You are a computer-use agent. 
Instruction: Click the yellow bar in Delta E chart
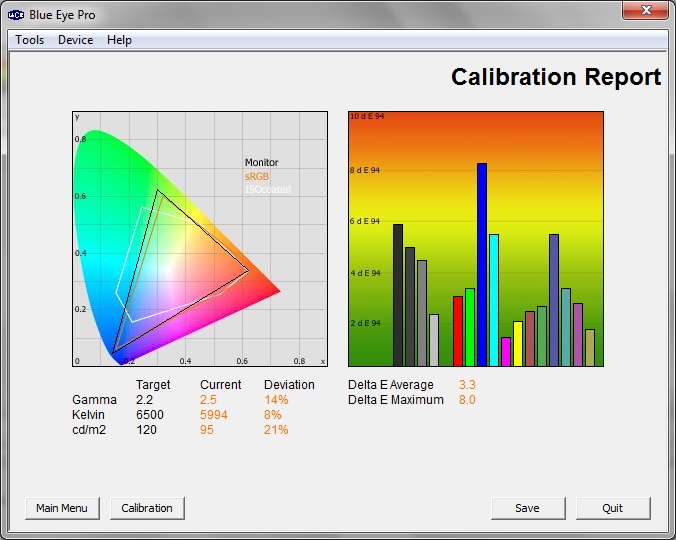518,343
